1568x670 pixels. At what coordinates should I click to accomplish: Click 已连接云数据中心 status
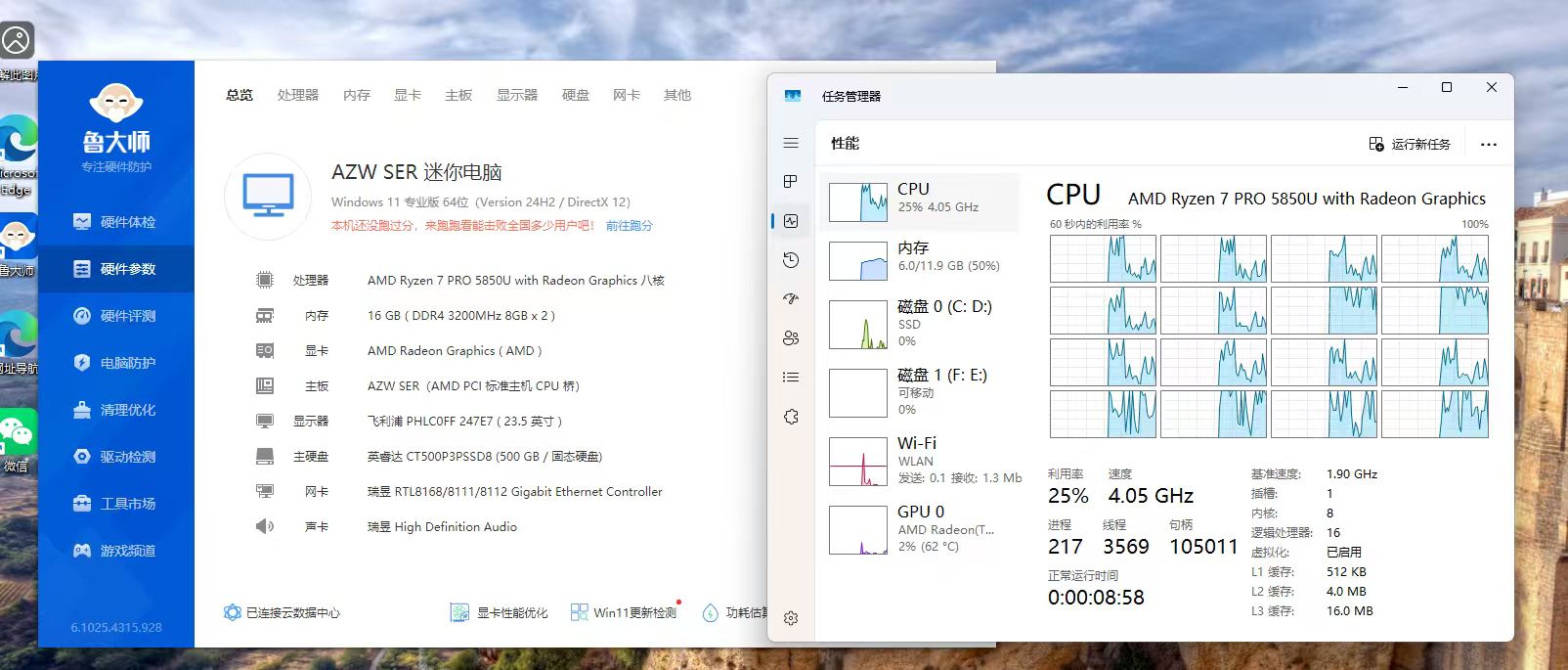coord(282,613)
